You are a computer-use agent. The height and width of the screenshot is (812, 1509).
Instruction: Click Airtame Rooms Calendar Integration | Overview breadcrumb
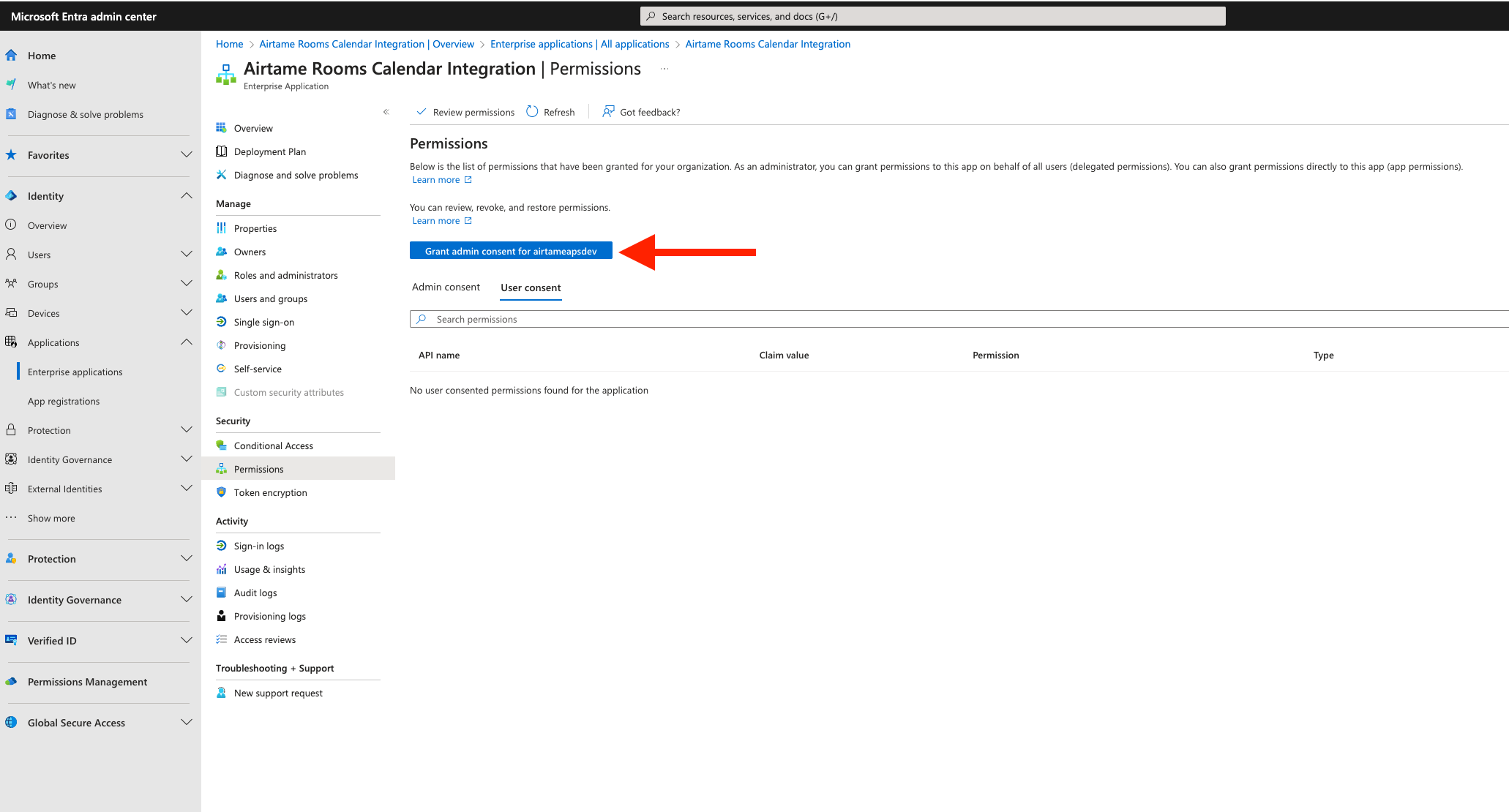click(x=367, y=44)
